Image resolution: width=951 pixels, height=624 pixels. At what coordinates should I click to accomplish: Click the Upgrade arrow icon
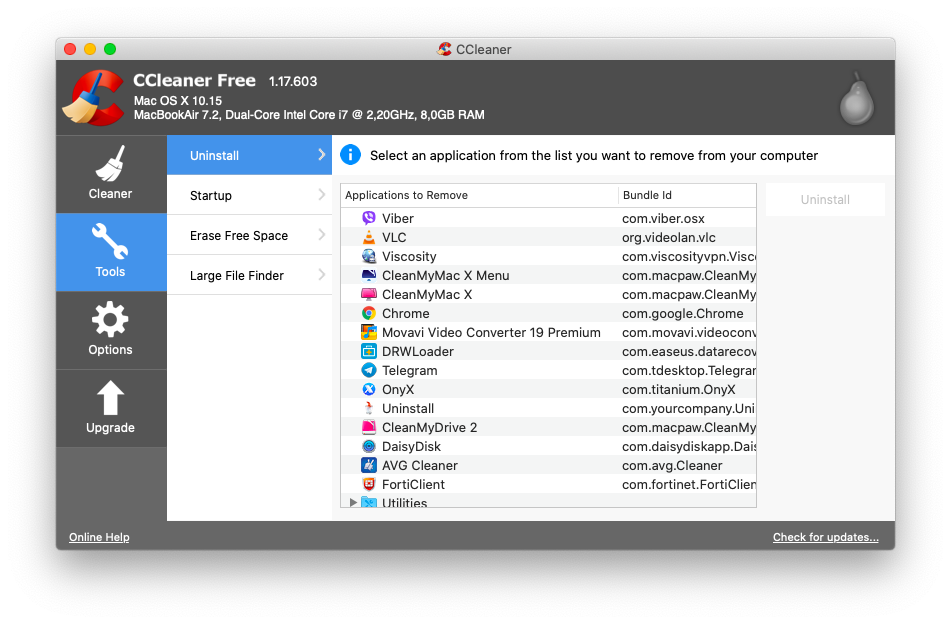click(x=110, y=398)
